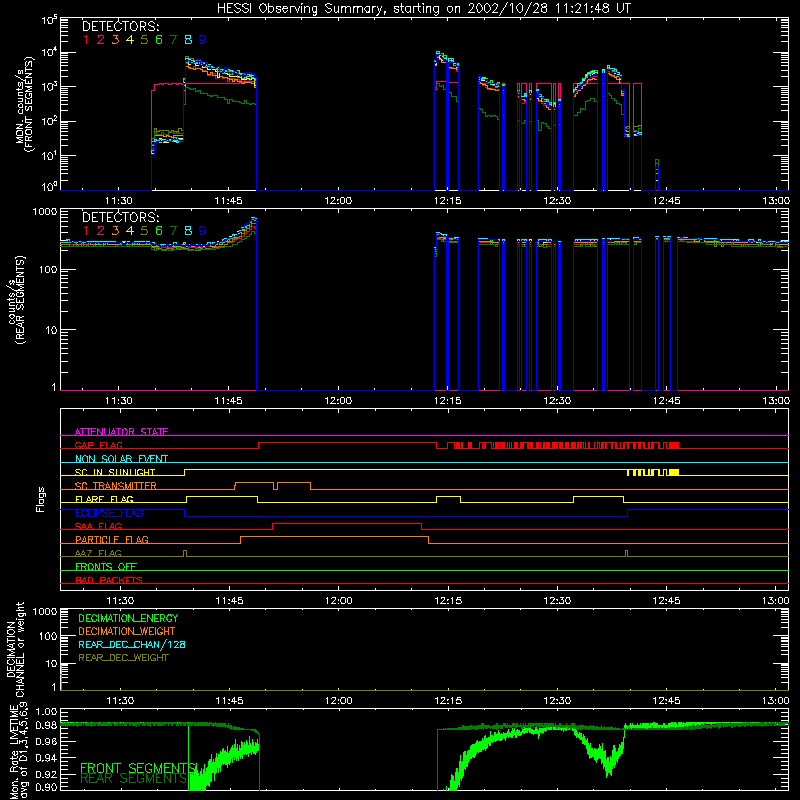
Task: Click the BAD PACKETS flag label
Action: point(109,580)
